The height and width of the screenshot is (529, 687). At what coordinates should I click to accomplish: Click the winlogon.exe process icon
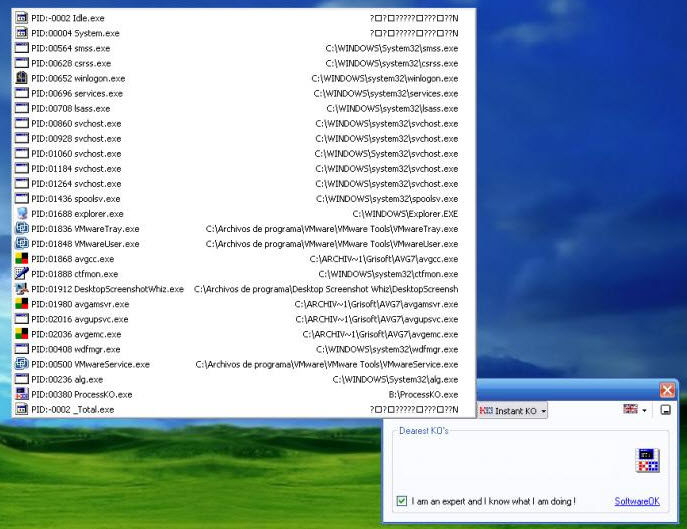(x=21, y=78)
